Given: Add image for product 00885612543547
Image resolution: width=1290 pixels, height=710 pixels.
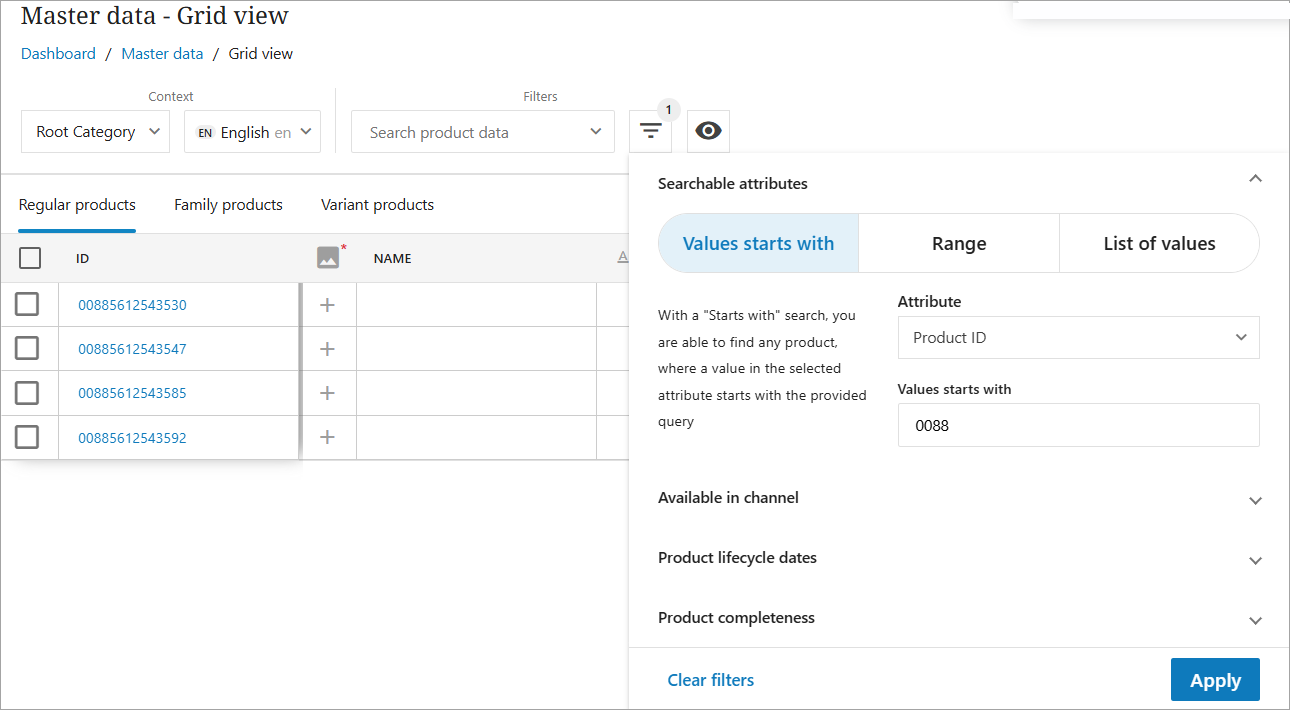Looking at the screenshot, I should (x=327, y=349).
